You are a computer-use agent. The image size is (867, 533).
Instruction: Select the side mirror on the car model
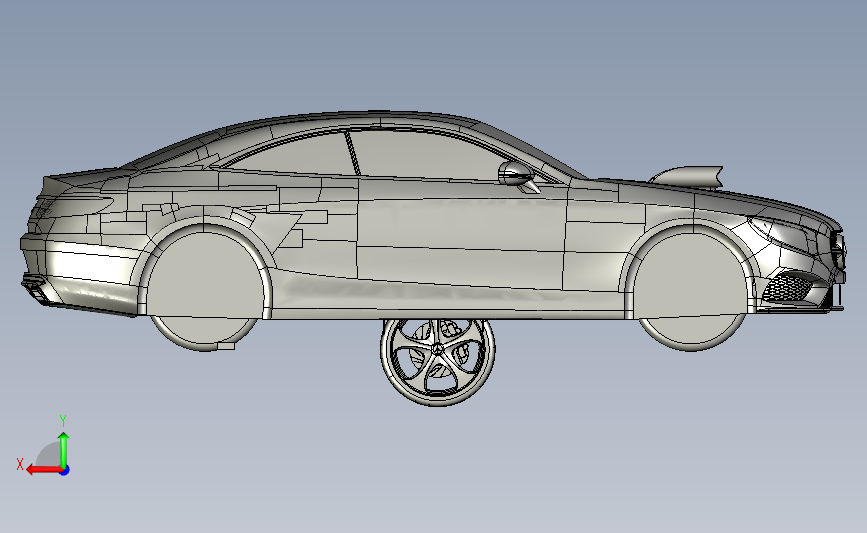(518, 176)
